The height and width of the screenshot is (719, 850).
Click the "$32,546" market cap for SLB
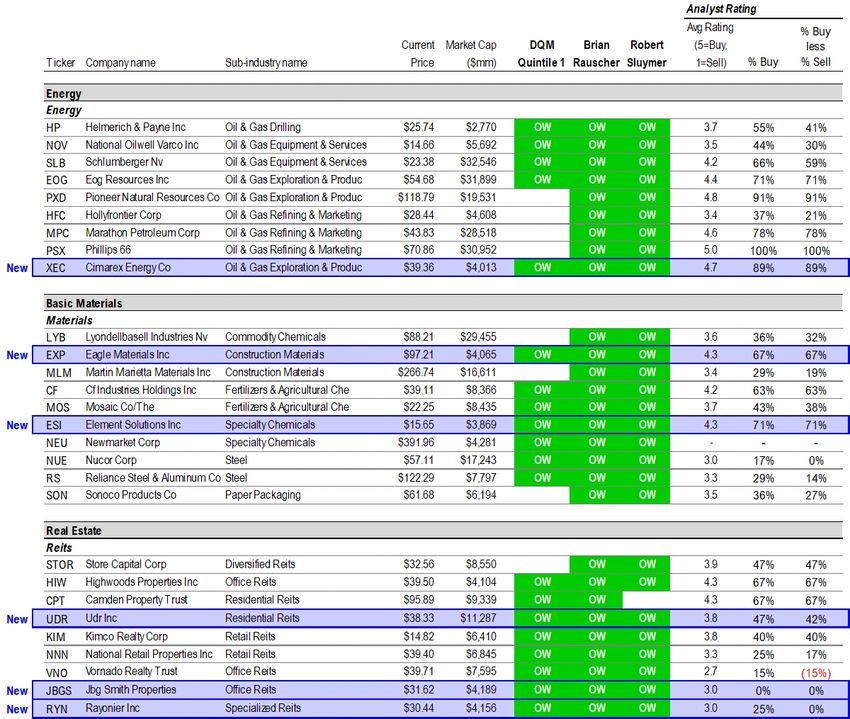[478, 162]
